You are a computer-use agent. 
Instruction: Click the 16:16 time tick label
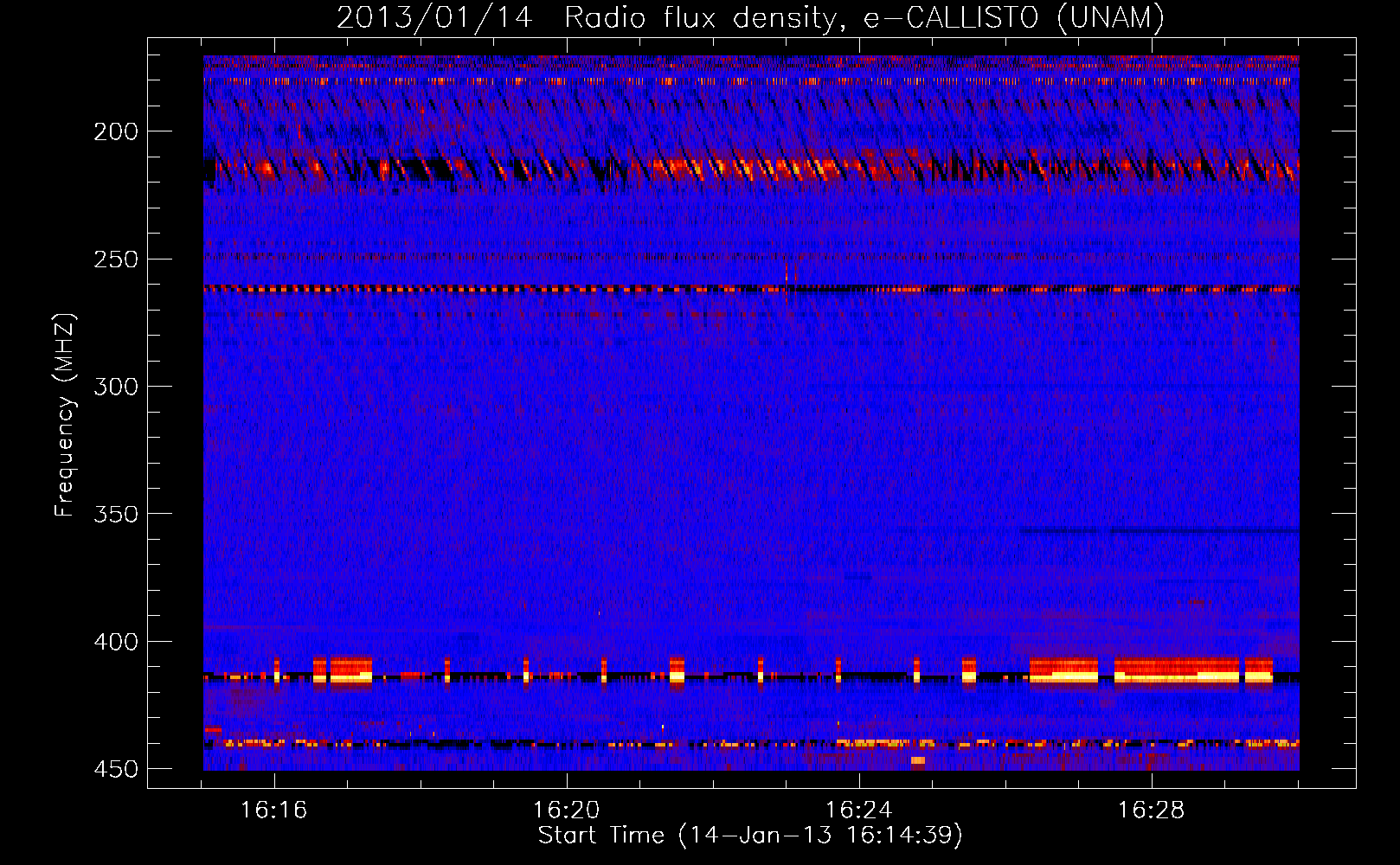point(274,811)
